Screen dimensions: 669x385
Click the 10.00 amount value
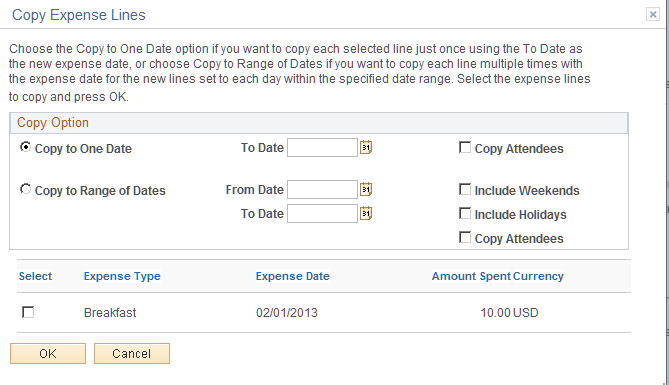(x=495, y=313)
